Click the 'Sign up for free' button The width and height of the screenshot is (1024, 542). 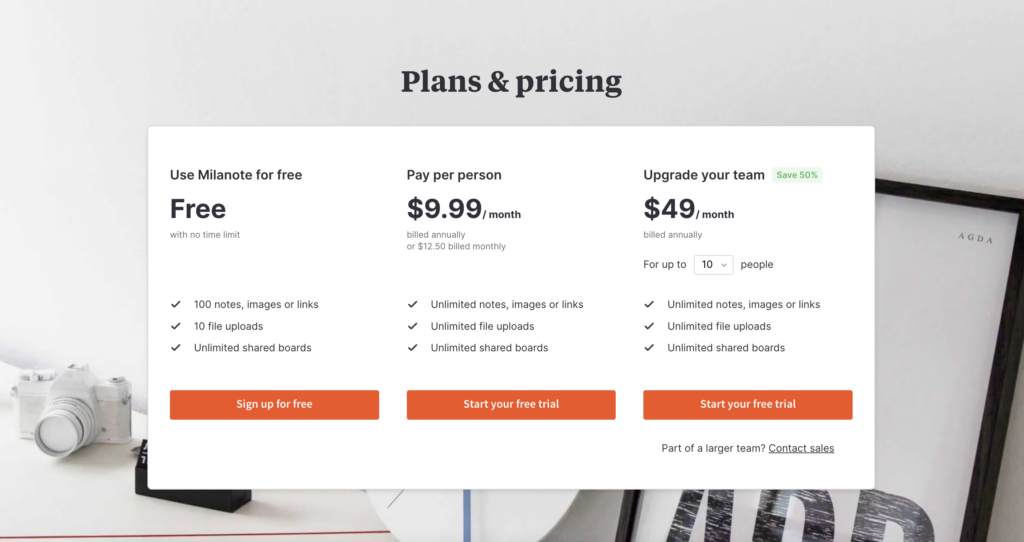(274, 404)
